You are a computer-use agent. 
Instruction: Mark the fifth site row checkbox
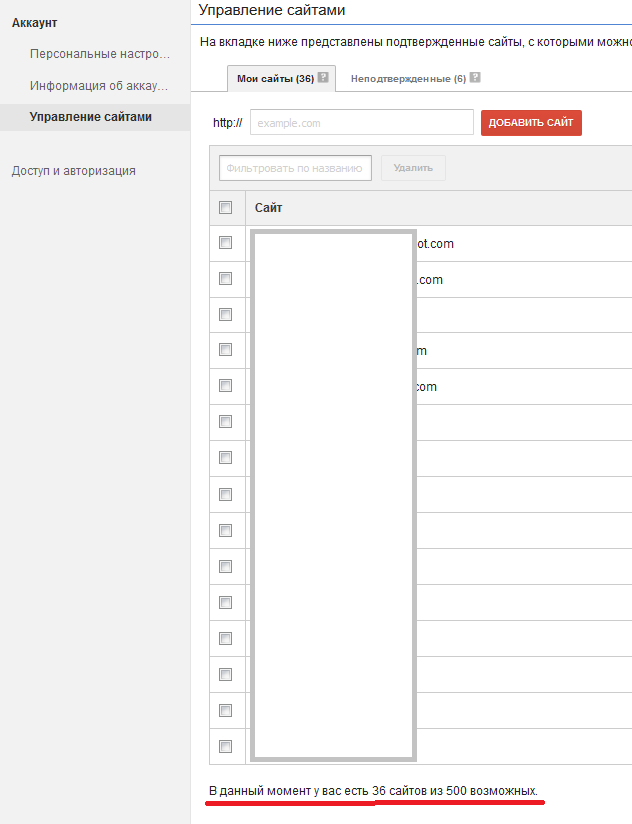(x=226, y=386)
